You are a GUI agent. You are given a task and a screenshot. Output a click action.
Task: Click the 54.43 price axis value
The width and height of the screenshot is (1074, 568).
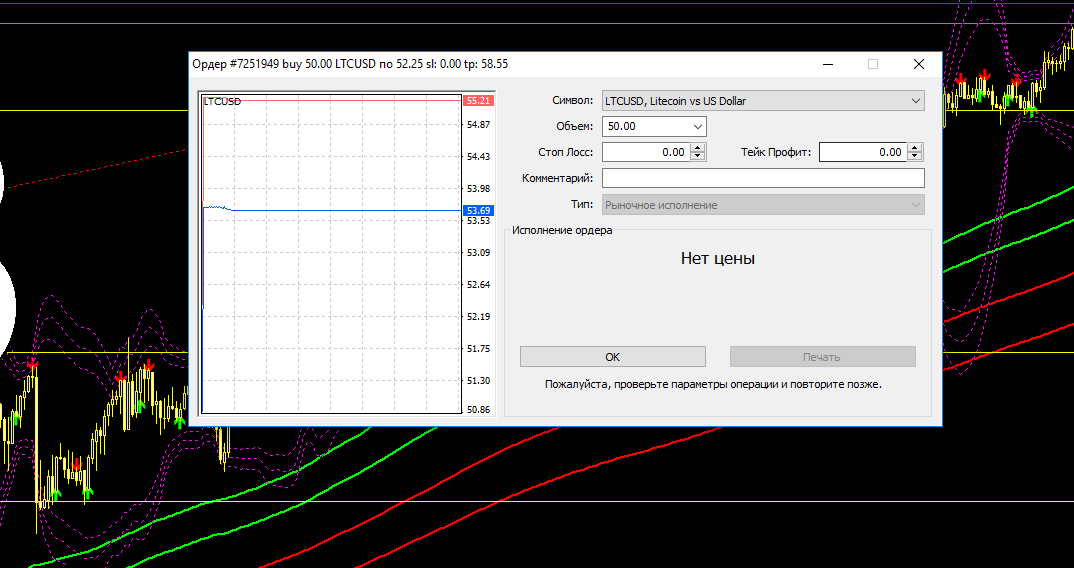tap(478, 157)
